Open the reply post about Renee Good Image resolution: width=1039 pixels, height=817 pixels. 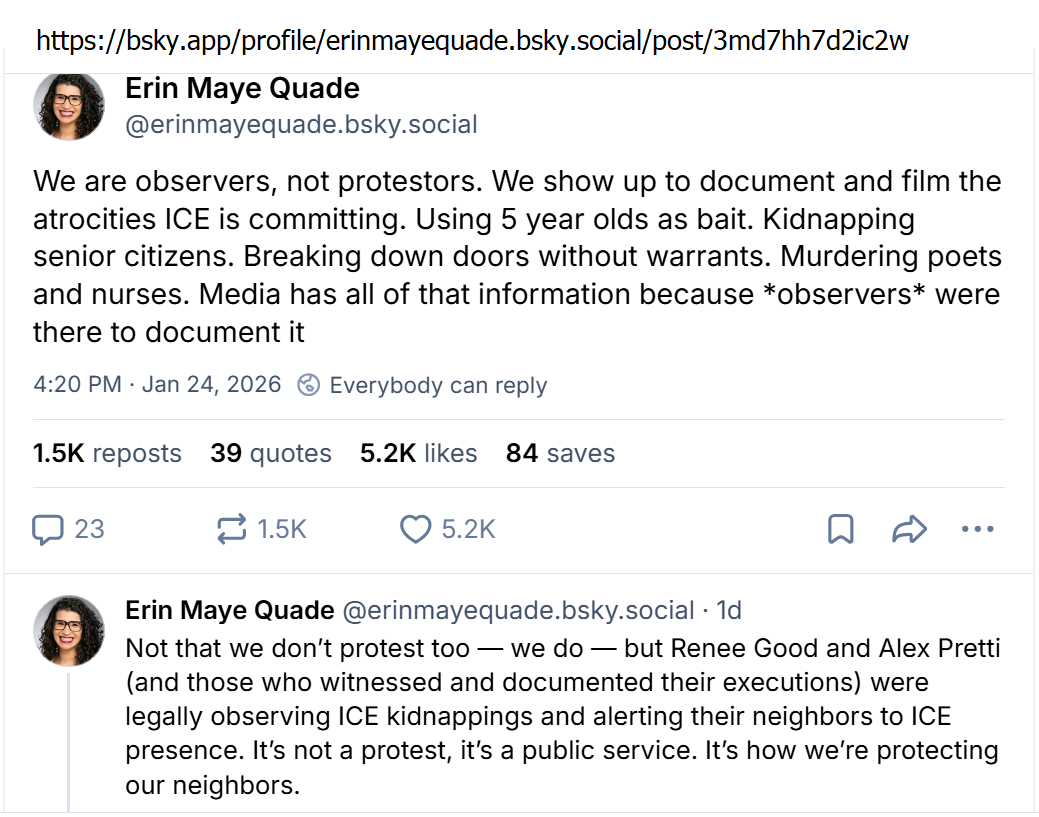(560, 716)
